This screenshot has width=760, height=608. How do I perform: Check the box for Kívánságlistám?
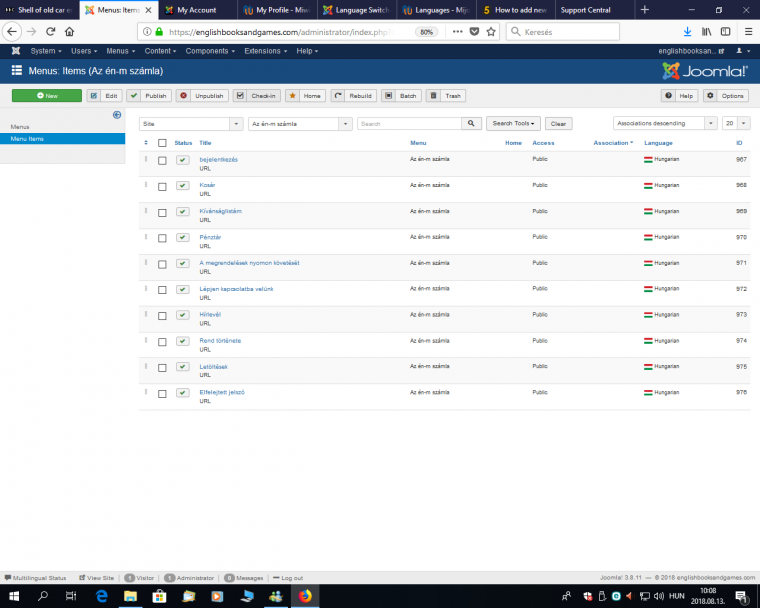(x=162, y=213)
